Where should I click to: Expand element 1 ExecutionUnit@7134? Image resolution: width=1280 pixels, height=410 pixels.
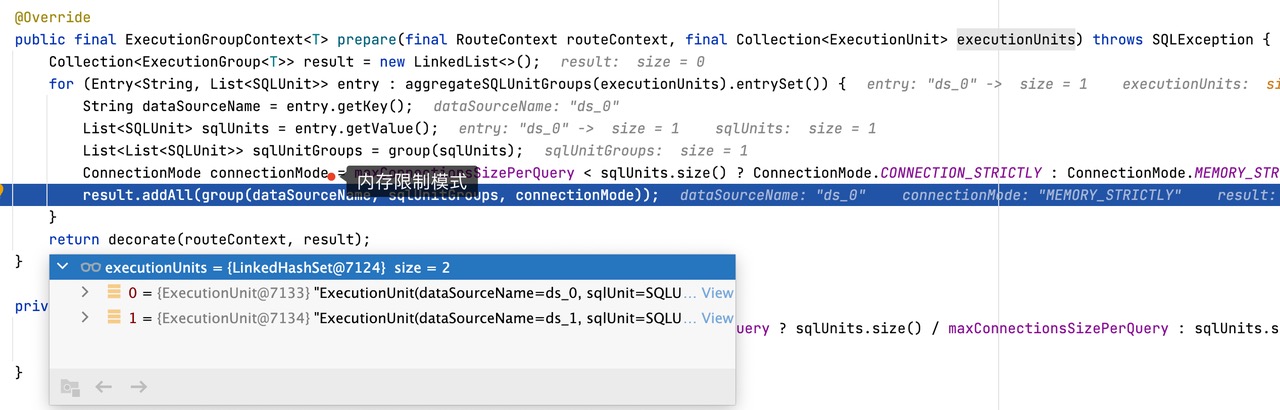pos(86,318)
